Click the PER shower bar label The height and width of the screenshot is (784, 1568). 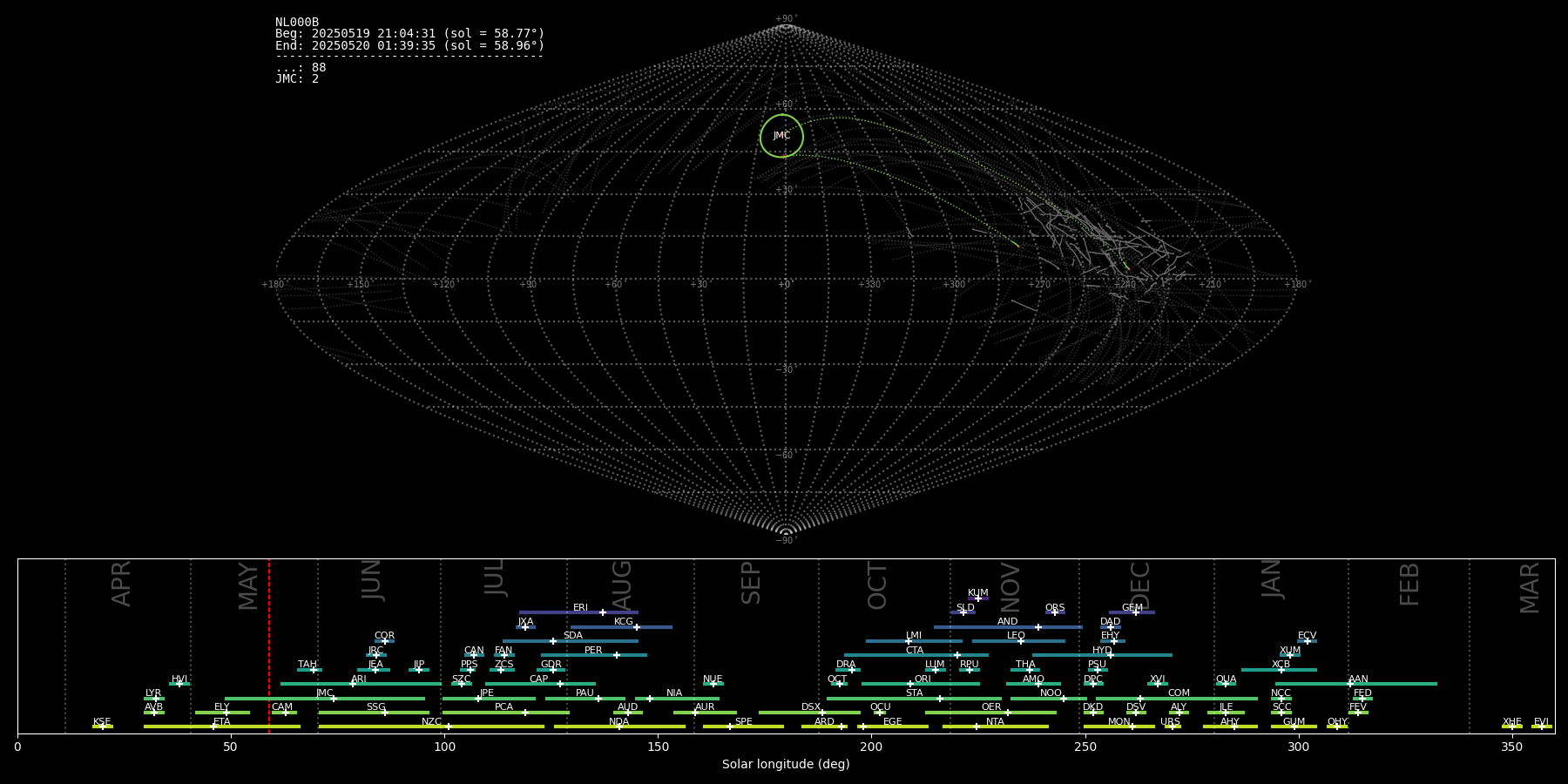(593, 651)
